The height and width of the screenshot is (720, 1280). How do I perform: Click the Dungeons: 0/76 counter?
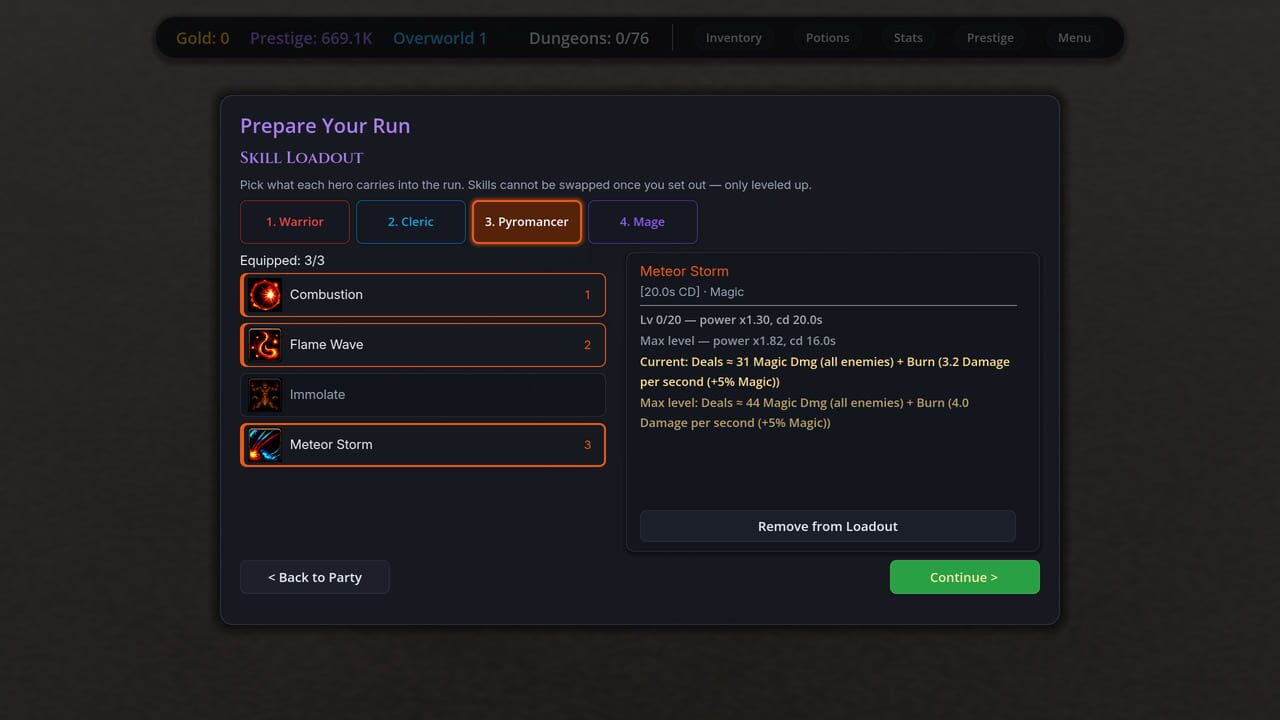tap(589, 38)
